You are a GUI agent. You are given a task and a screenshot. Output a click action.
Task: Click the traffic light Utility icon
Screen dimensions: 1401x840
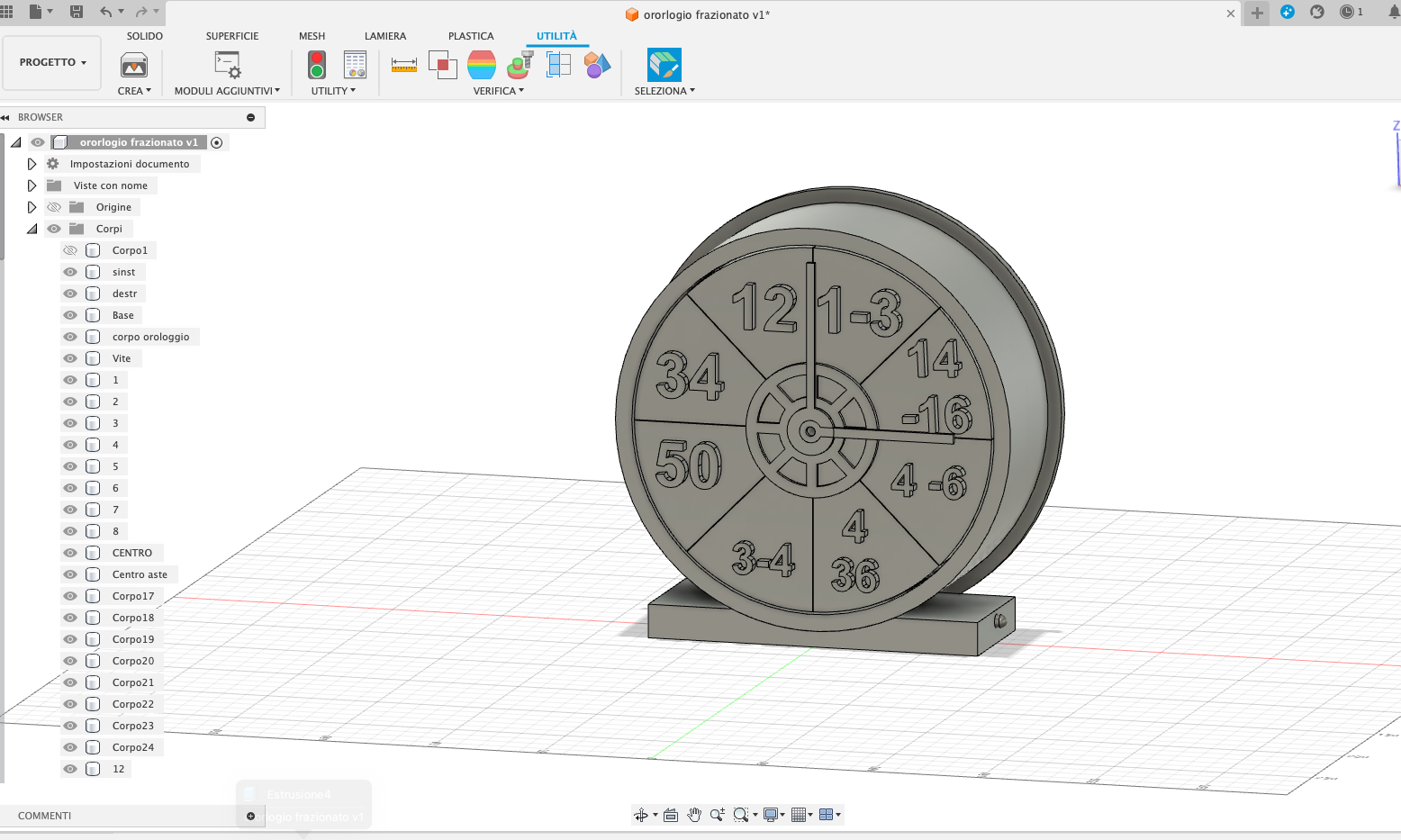pos(317,65)
